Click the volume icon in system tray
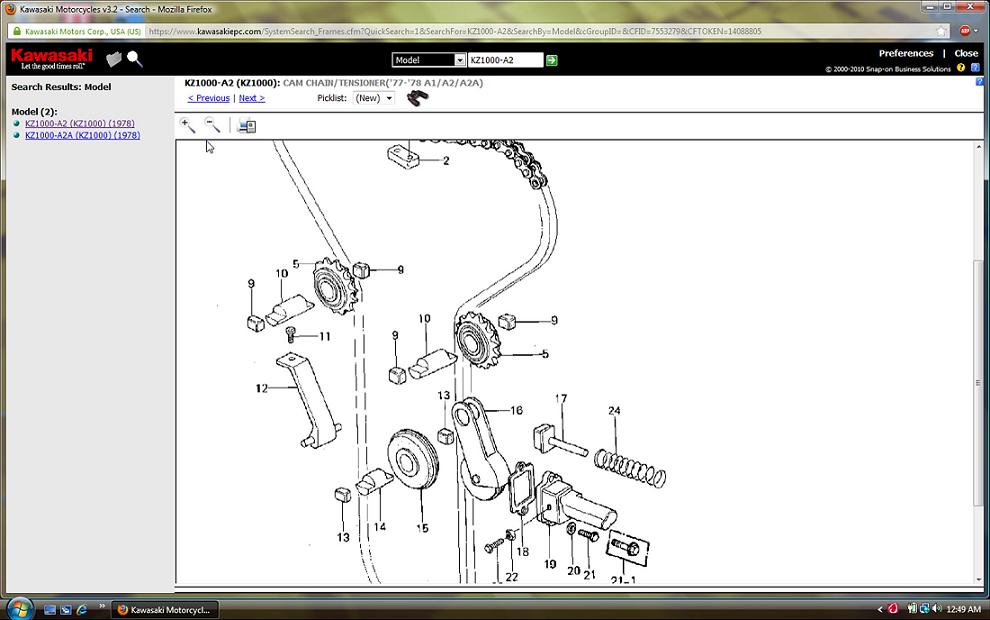Viewport: 990px width, 620px height. click(x=936, y=609)
